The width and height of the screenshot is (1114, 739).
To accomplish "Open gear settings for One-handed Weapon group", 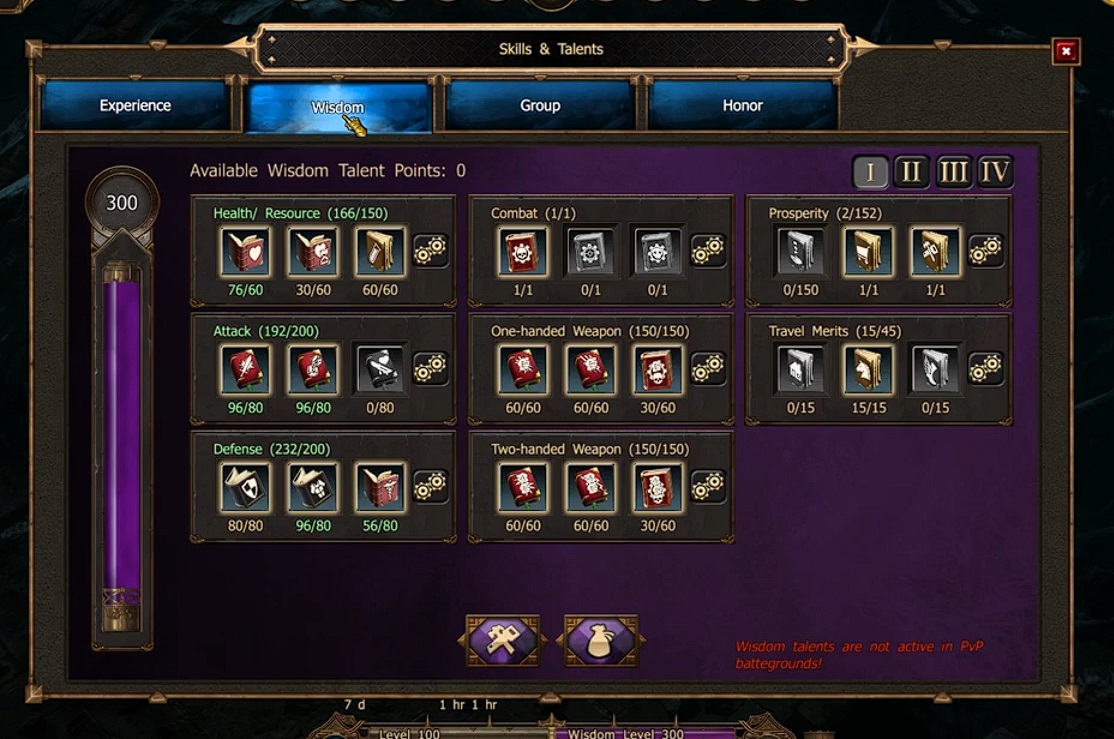I will [708, 369].
